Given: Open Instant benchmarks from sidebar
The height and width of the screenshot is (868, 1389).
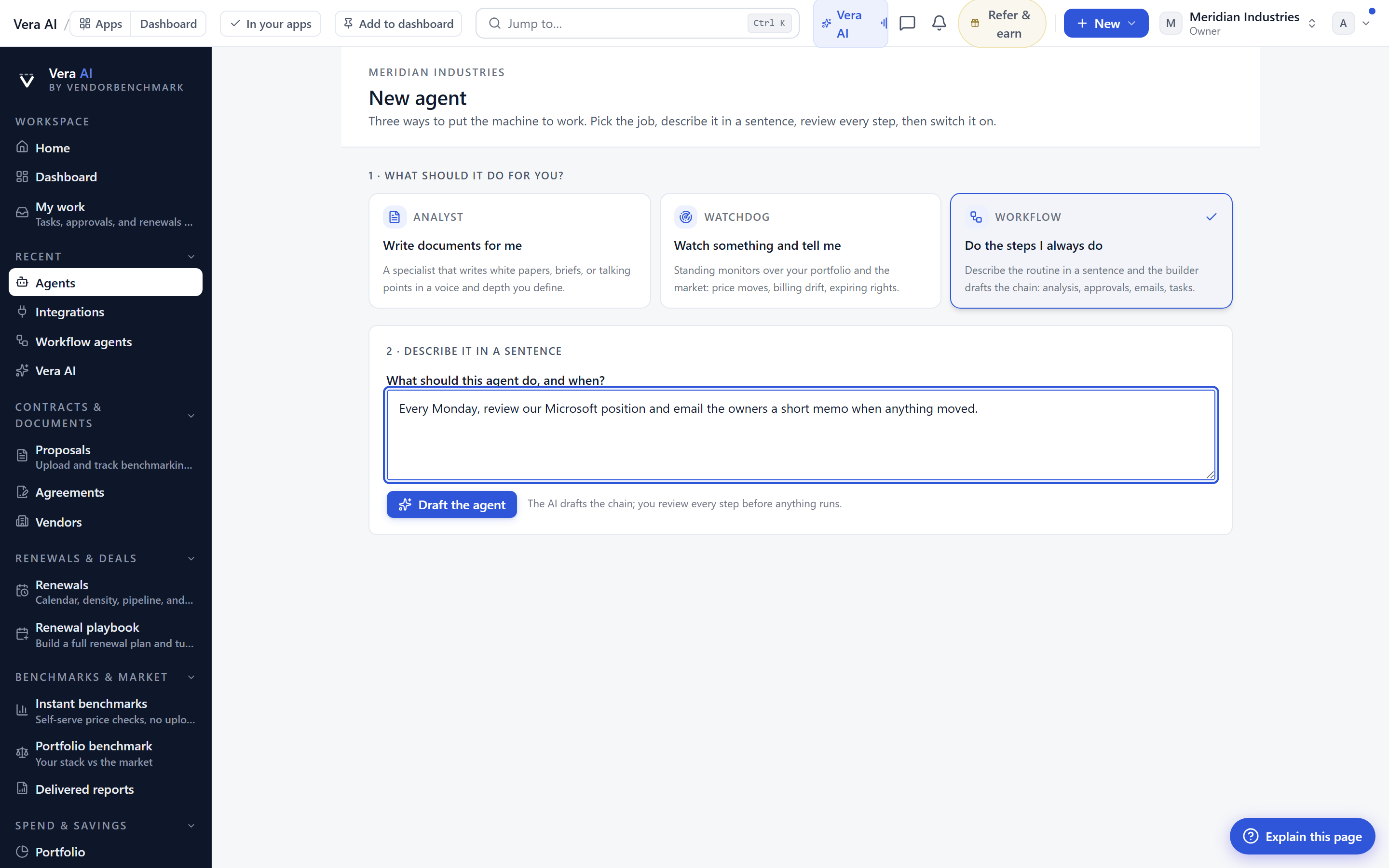Looking at the screenshot, I should point(106,711).
